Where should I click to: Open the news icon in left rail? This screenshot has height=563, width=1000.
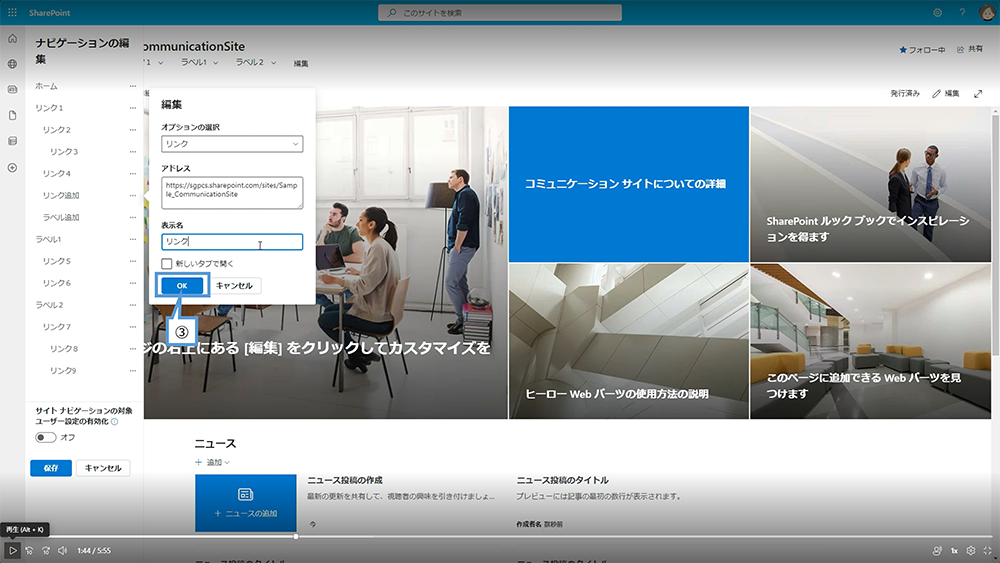[x=12, y=89]
